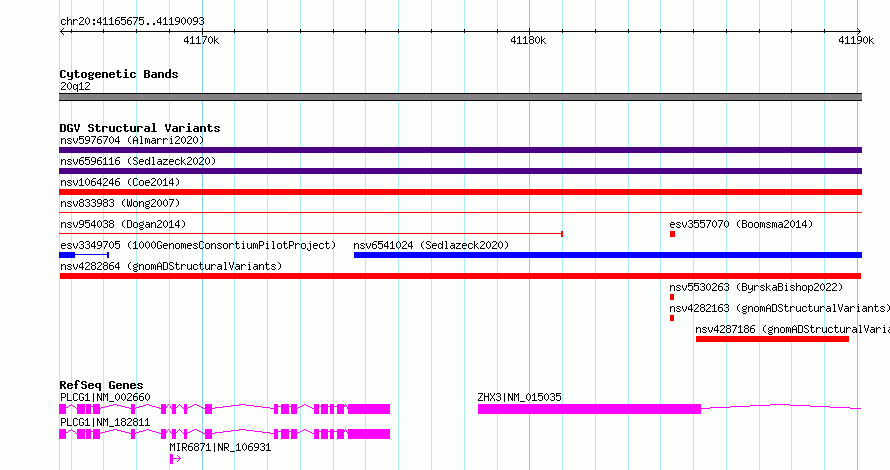Open the ZHX3|NM_015035 gene label
This screenshot has width=890, height=470.
click(x=519, y=397)
